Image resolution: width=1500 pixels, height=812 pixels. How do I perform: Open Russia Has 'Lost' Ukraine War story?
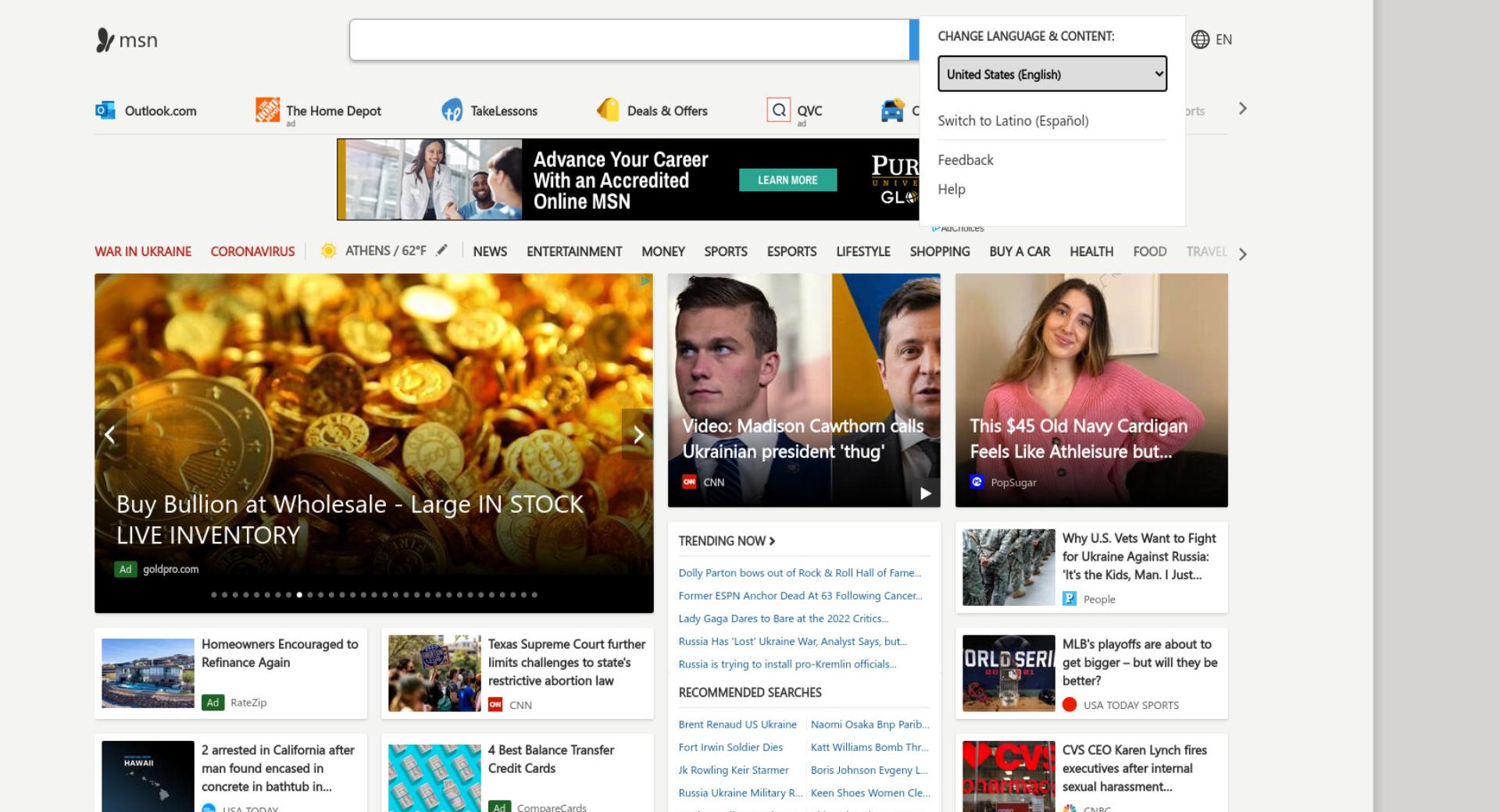pos(793,641)
